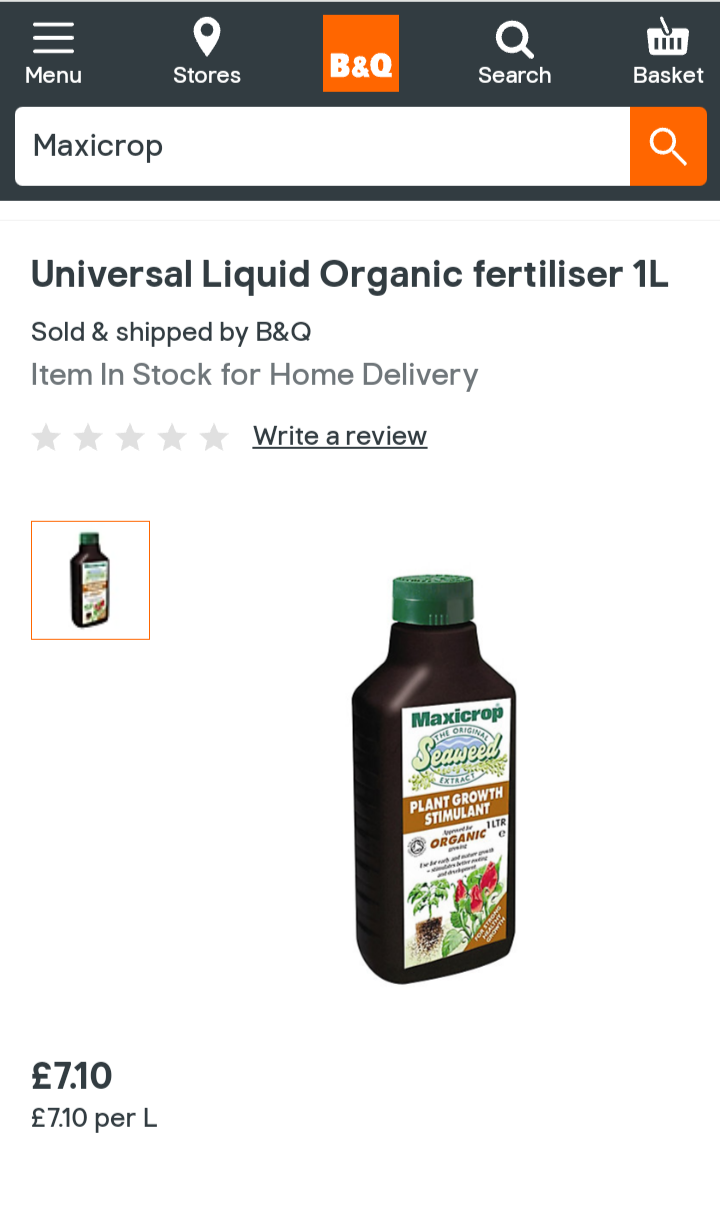
Task: Tap the Search magnifier in the header
Action: point(515,40)
